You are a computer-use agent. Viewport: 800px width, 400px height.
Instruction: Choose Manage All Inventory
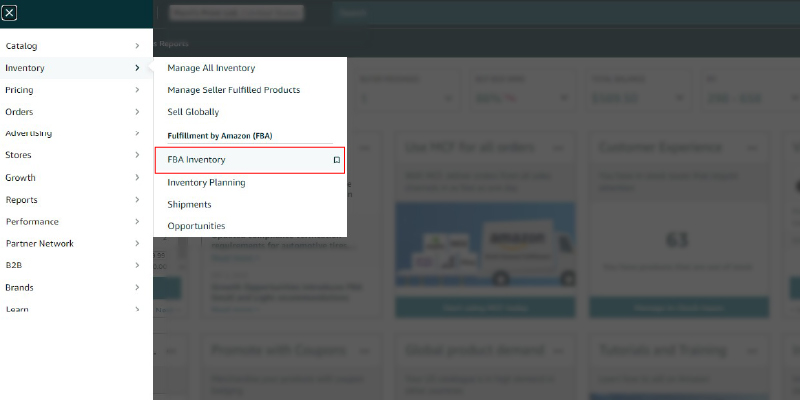pyautogui.click(x=211, y=68)
